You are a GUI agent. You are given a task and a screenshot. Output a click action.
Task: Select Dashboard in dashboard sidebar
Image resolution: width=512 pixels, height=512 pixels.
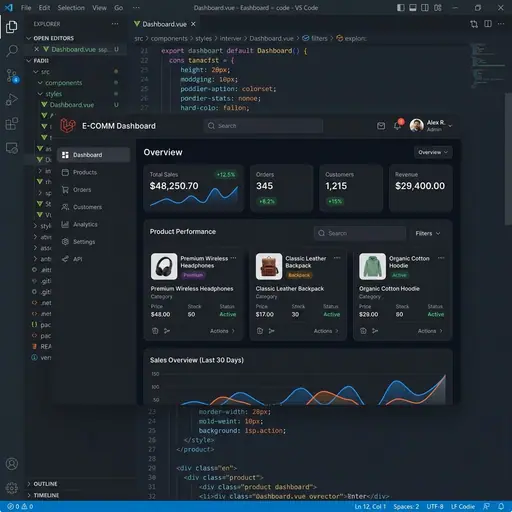tap(93, 155)
